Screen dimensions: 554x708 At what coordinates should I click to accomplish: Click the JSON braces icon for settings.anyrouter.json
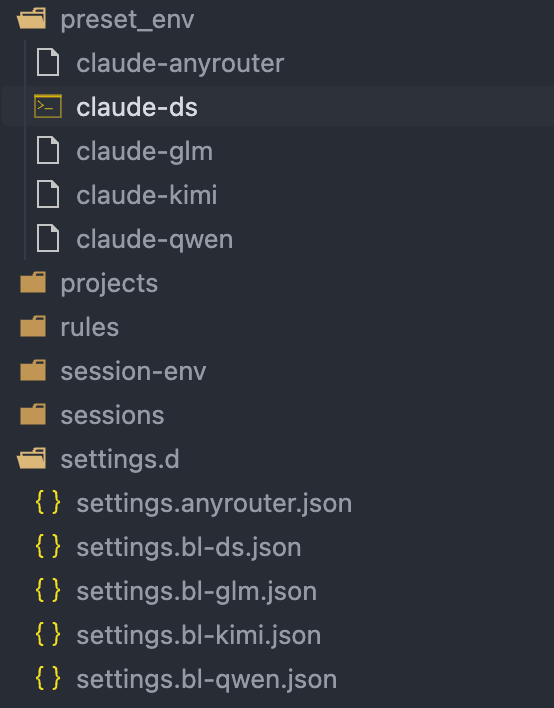tap(48, 503)
